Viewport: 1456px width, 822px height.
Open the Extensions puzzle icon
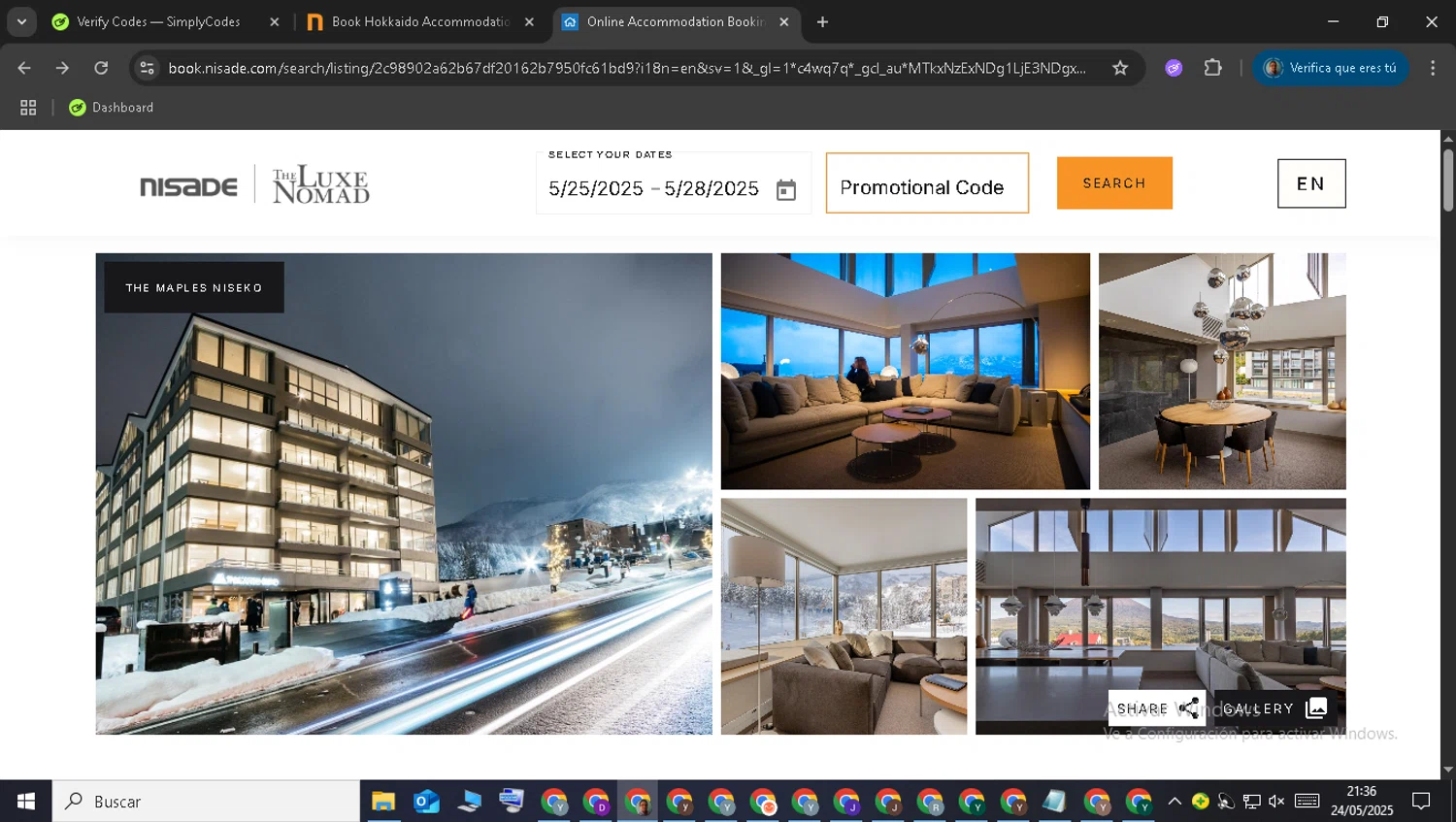coord(1212,68)
